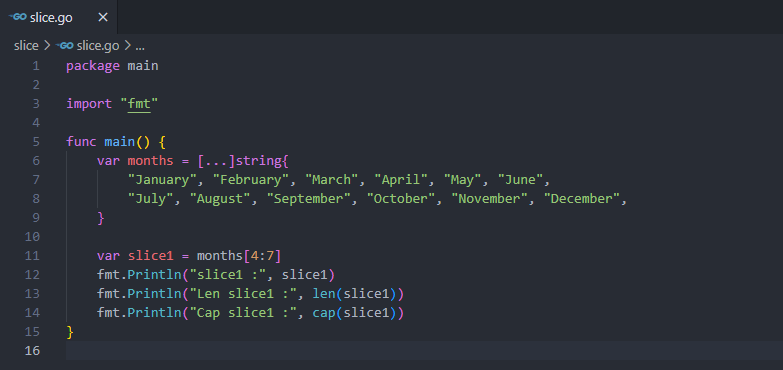783x370 pixels.
Task: Click the Go file icon in the tab
Action: [x=17, y=17]
